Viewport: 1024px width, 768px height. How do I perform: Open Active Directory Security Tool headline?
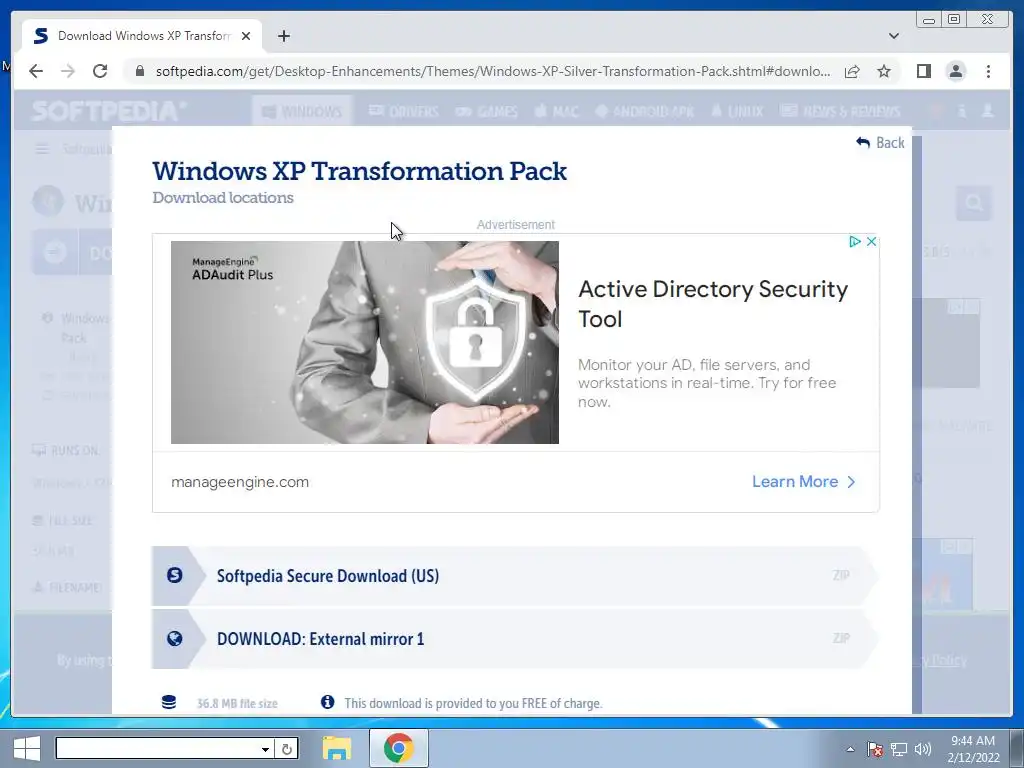coord(713,304)
